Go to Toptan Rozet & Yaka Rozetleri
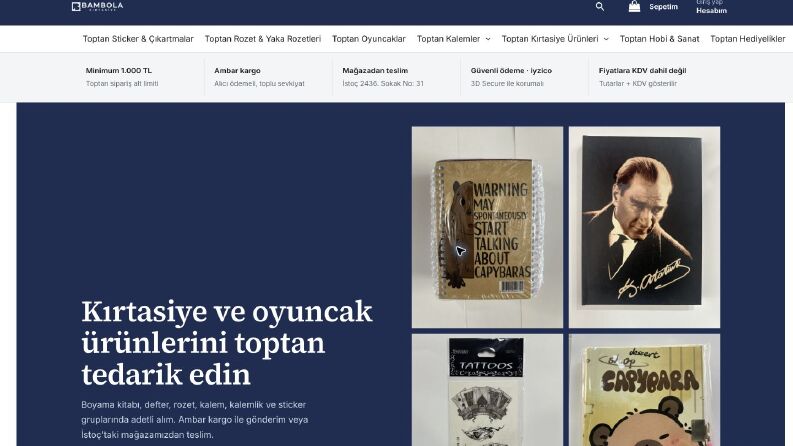The image size is (793, 446). point(262,39)
